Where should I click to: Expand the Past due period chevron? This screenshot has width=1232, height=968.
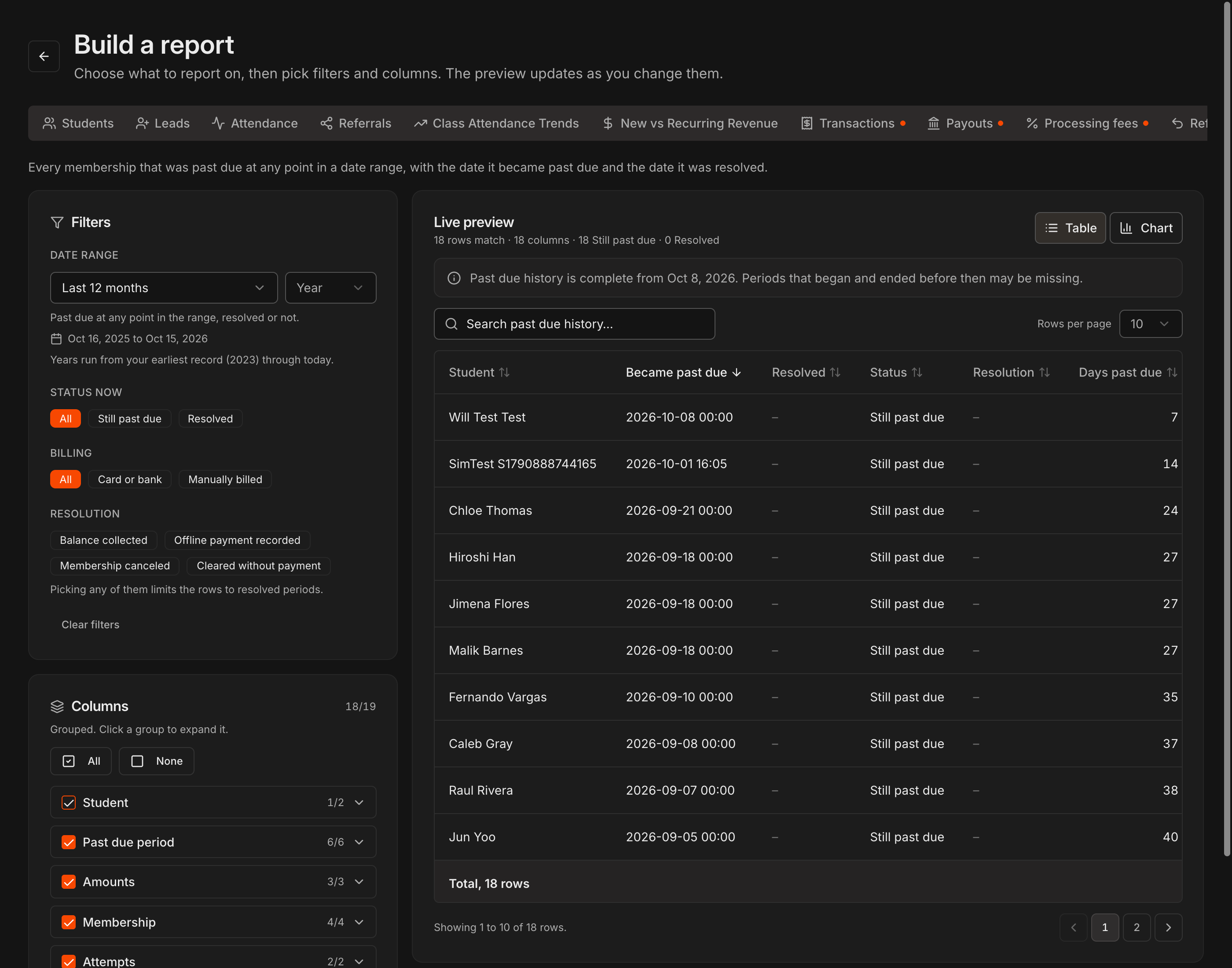pyautogui.click(x=359, y=842)
